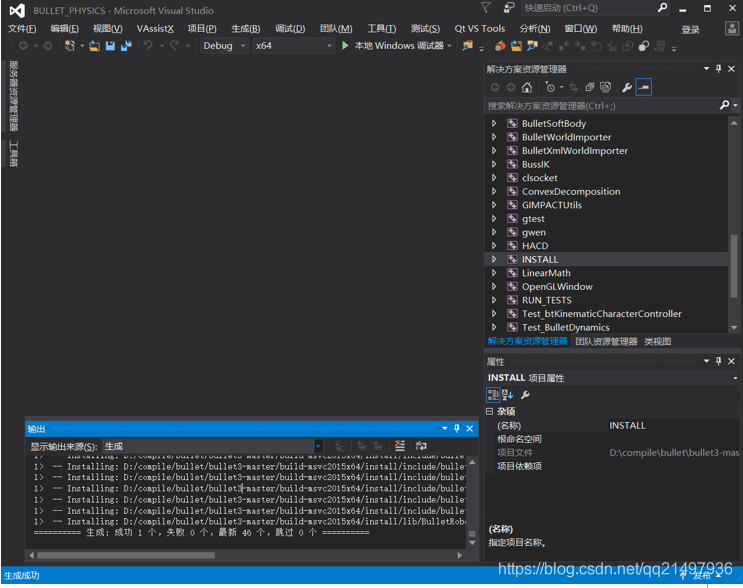Open the output source 生成 dropdown

click(318, 446)
